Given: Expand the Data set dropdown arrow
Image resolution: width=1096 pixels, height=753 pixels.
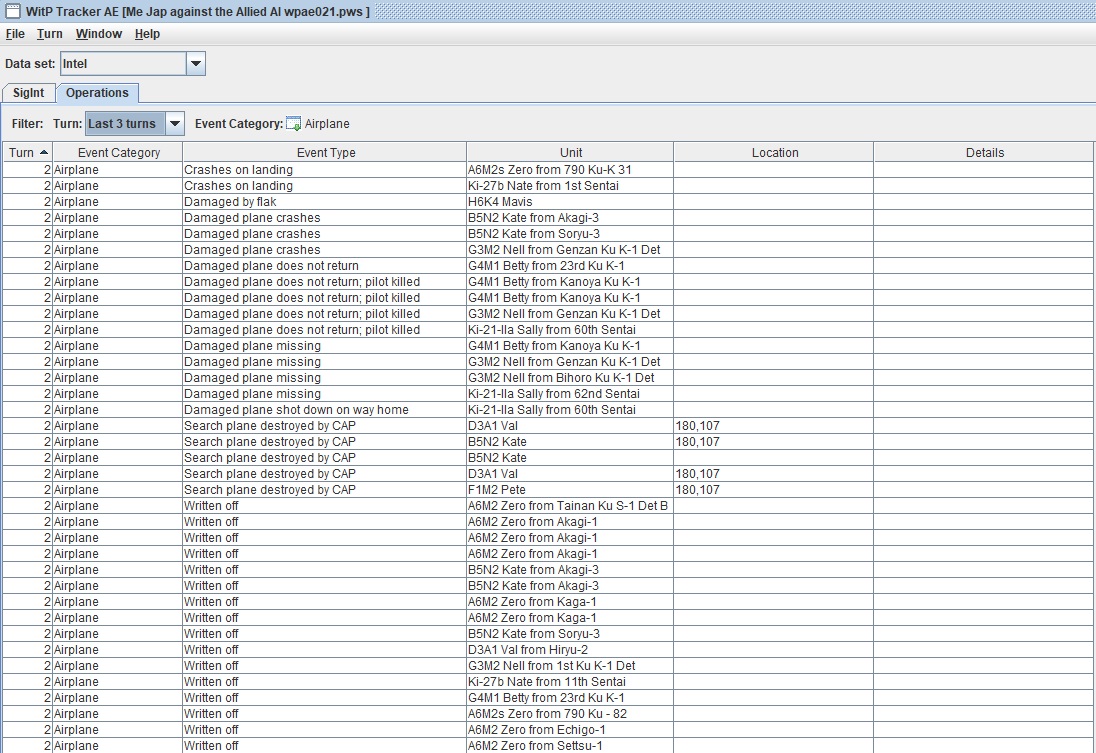Looking at the screenshot, I should (196, 64).
